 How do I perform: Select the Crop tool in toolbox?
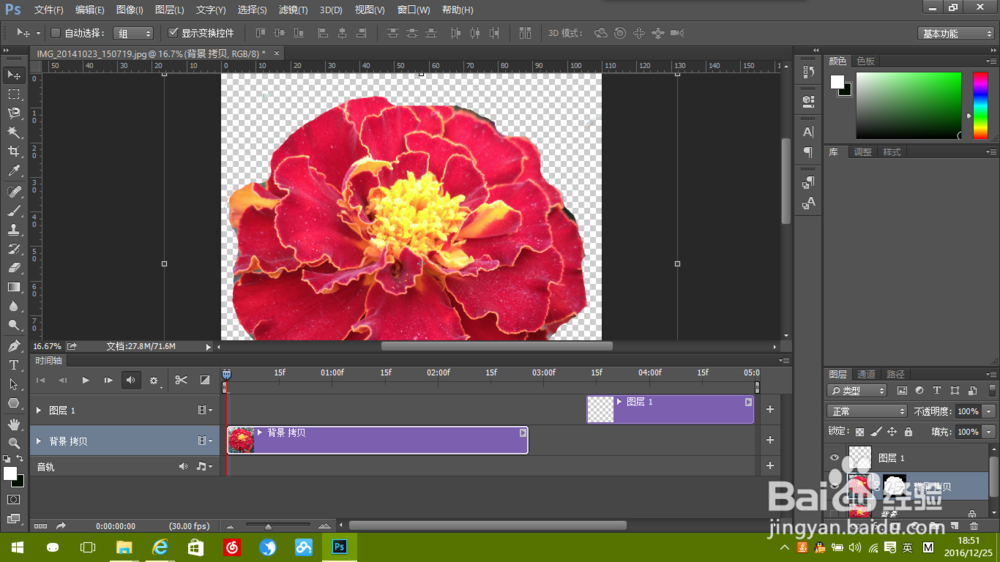tap(14, 152)
